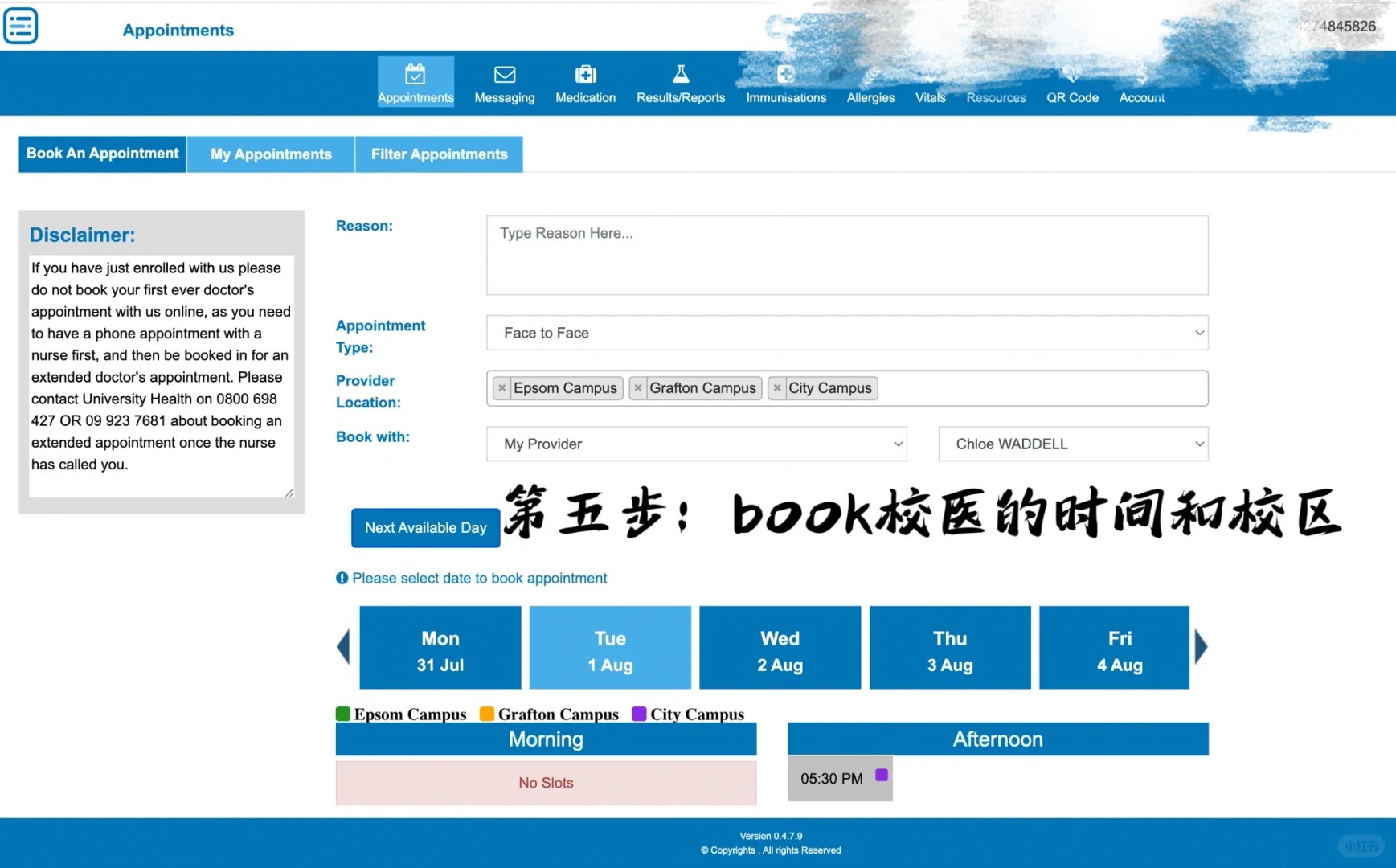Open the Chloe WADDELL provider dropdown

click(1072, 444)
